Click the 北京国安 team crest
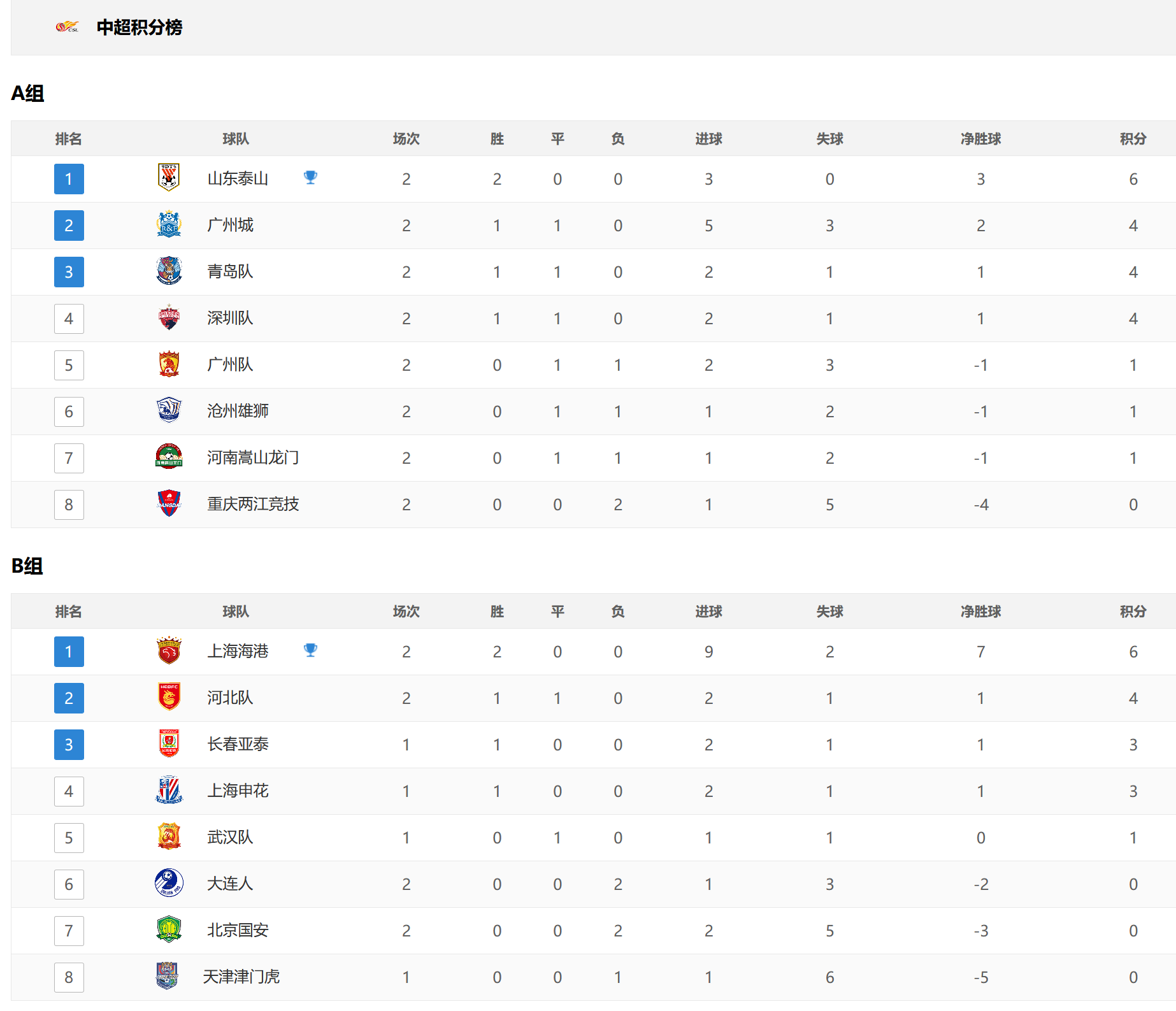 169,929
